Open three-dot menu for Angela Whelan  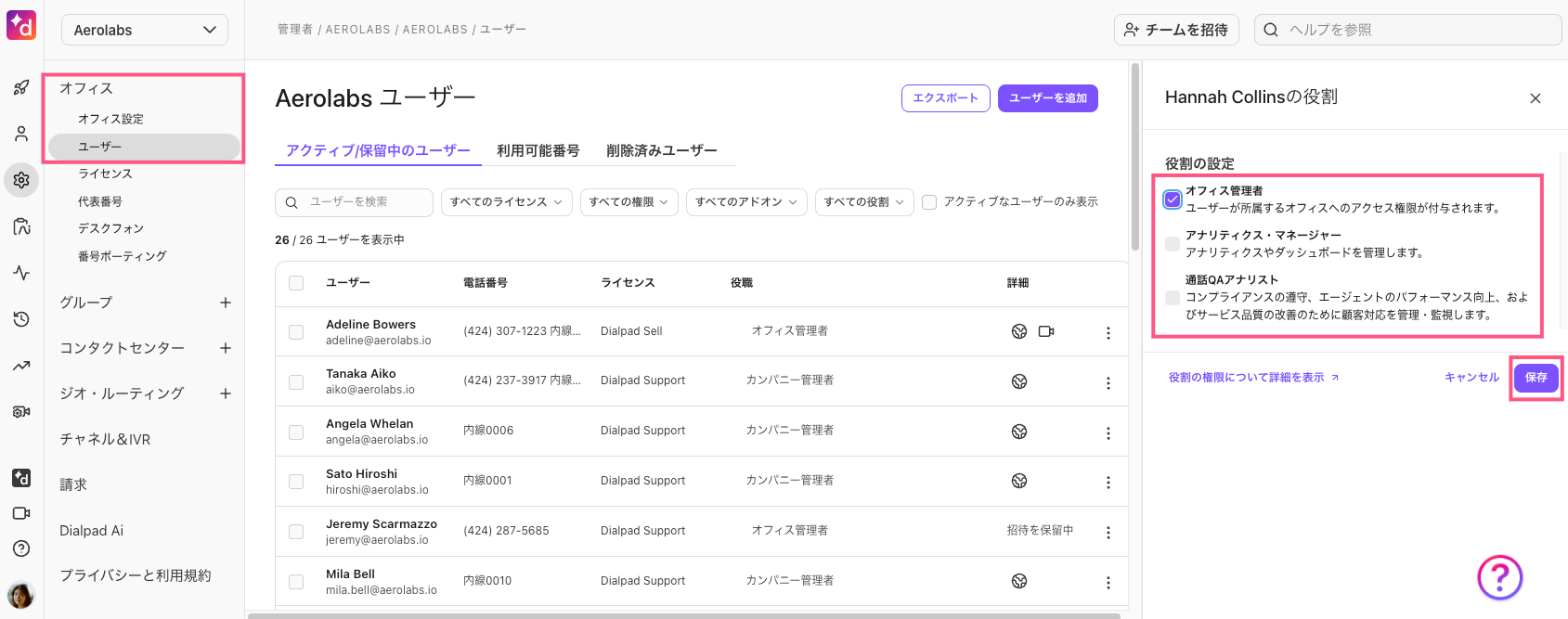[x=1108, y=432]
